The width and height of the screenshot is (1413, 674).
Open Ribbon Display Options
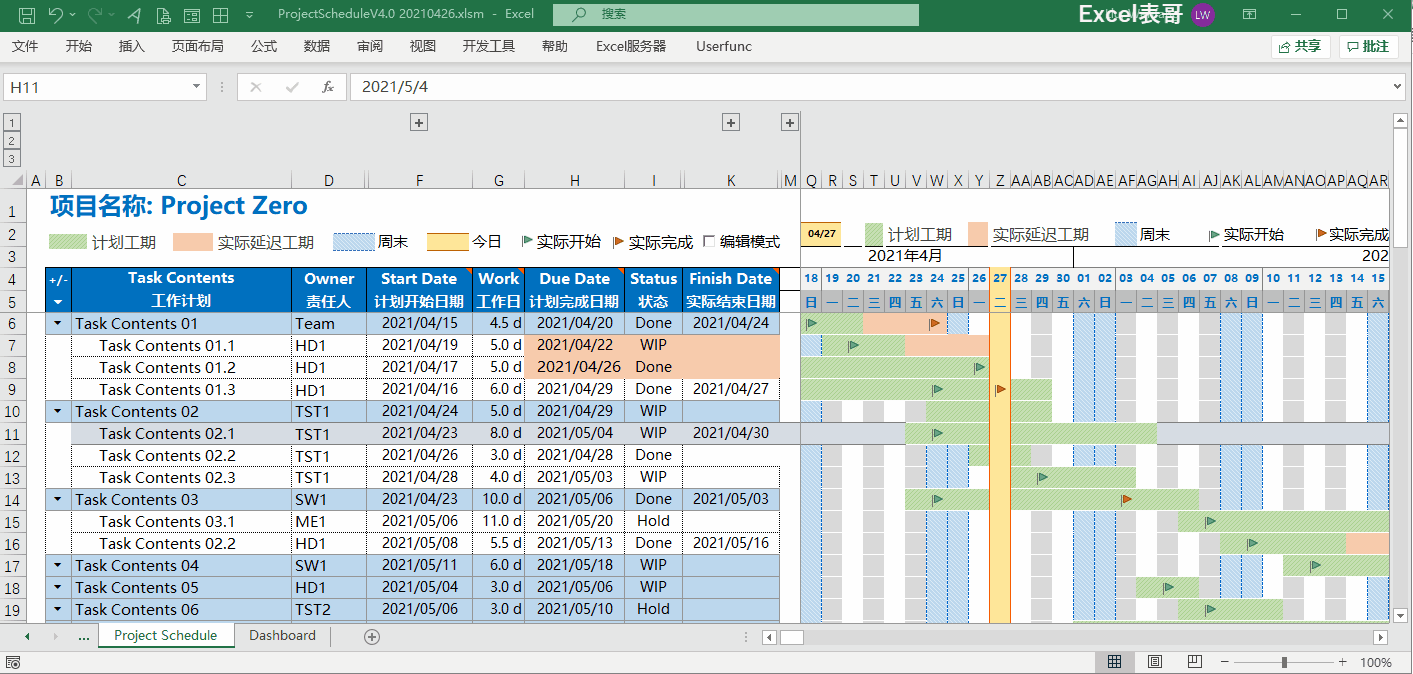click(x=1249, y=14)
